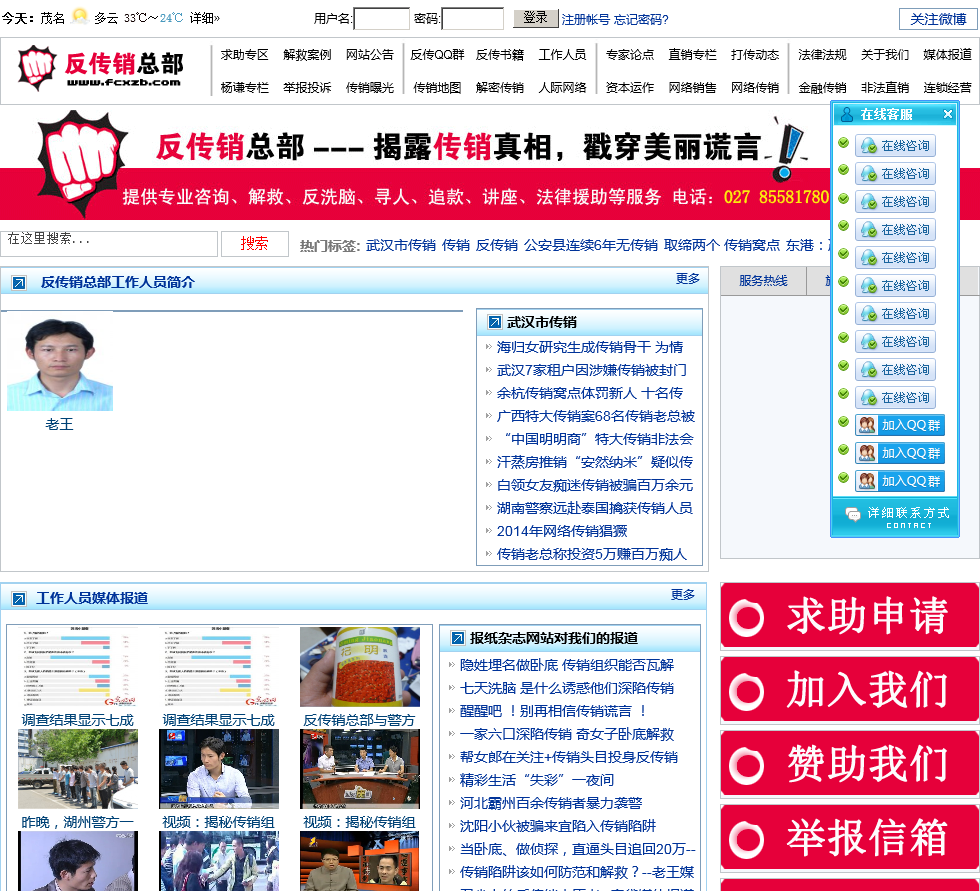Image resolution: width=980 pixels, height=891 pixels.
Task: Open the 反传QQ群 menu item
Action: click(437, 55)
